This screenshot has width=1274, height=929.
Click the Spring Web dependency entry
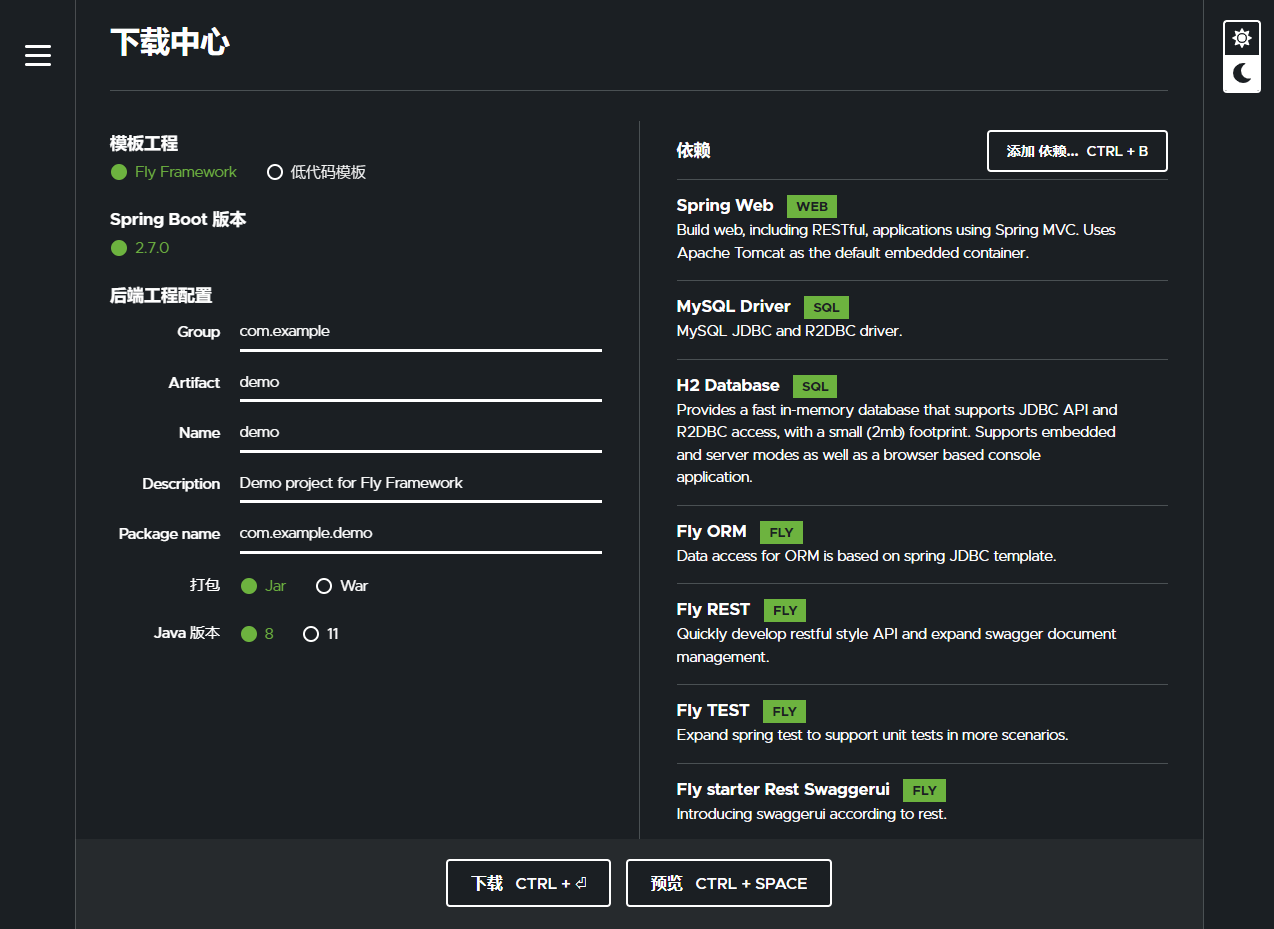click(x=724, y=206)
